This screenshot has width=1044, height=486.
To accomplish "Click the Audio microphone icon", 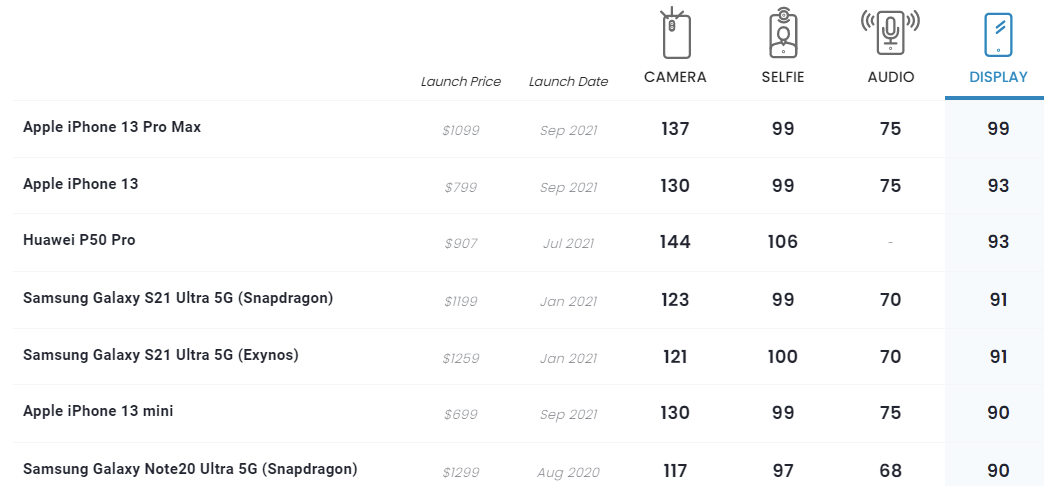I will 890,33.
